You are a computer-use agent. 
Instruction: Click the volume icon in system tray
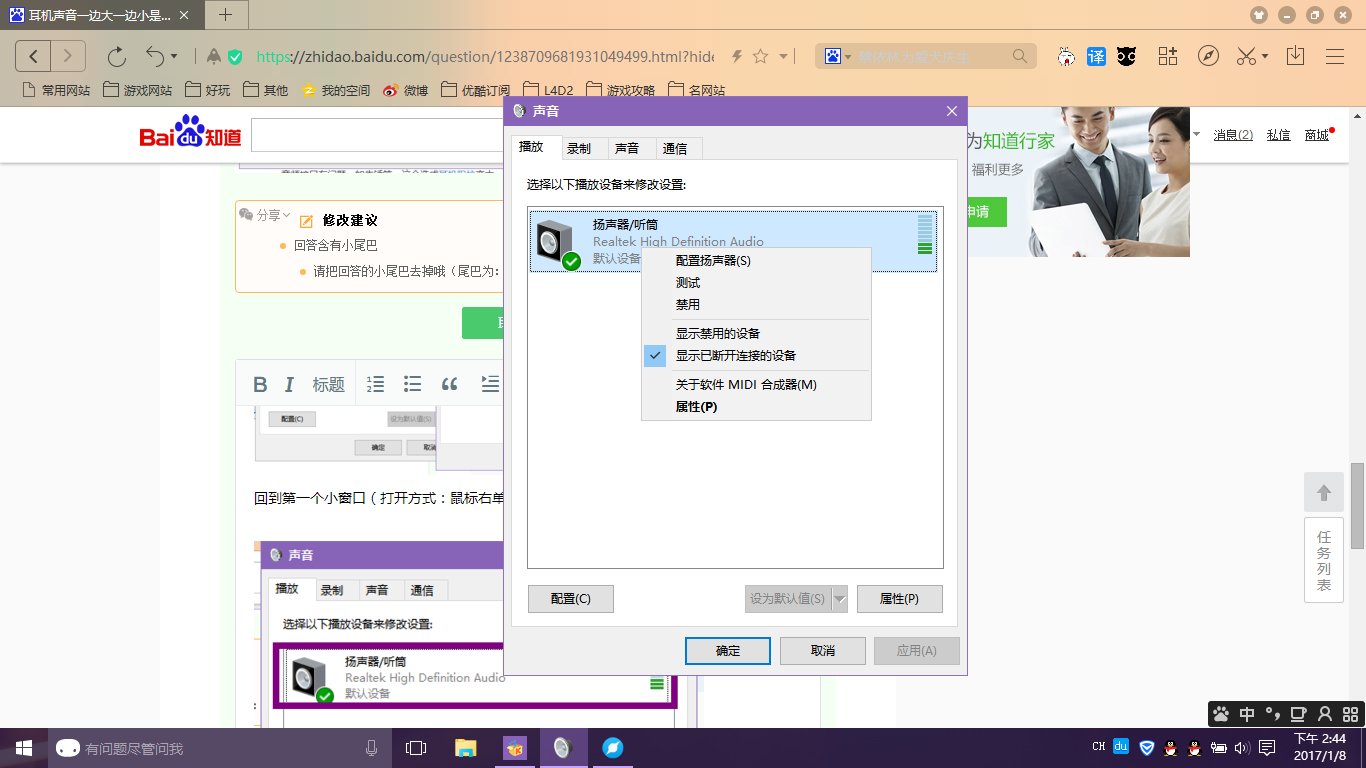click(1241, 748)
